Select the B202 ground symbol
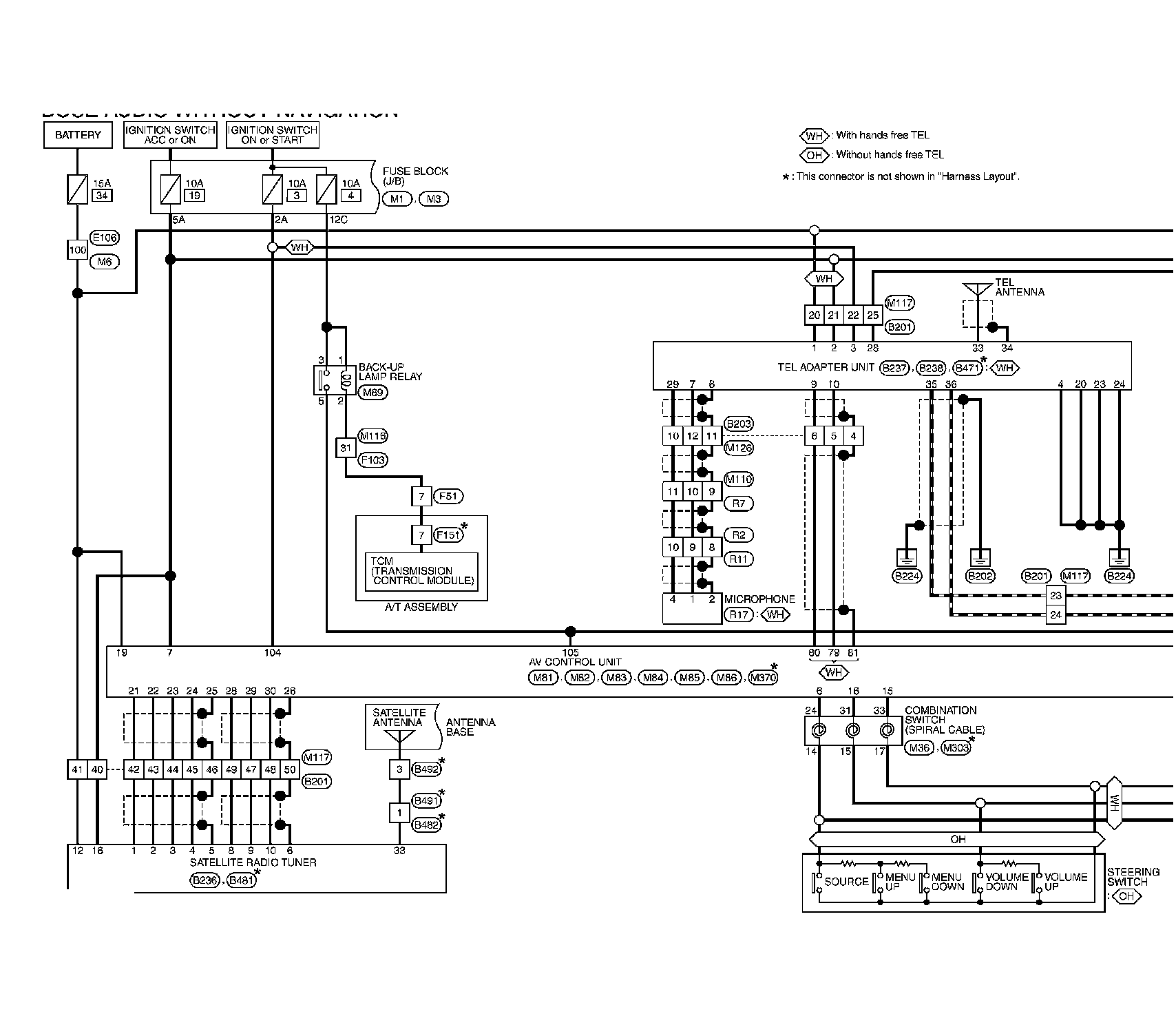Image resolution: width=1176 pixels, height=1036 pixels. (x=979, y=557)
